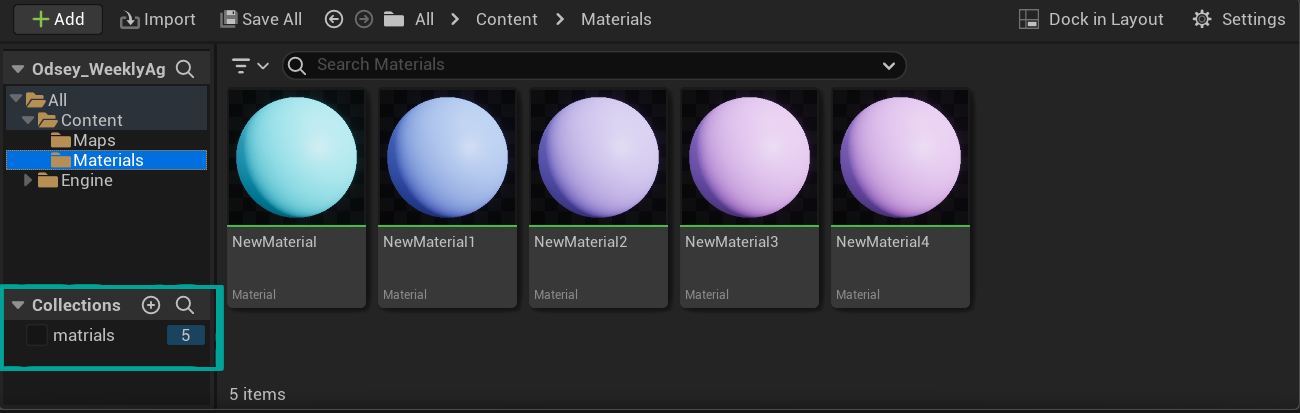Image resolution: width=1300 pixels, height=413 pixels.
Task: Expand the Engine folder tree node
Action: 28,181
